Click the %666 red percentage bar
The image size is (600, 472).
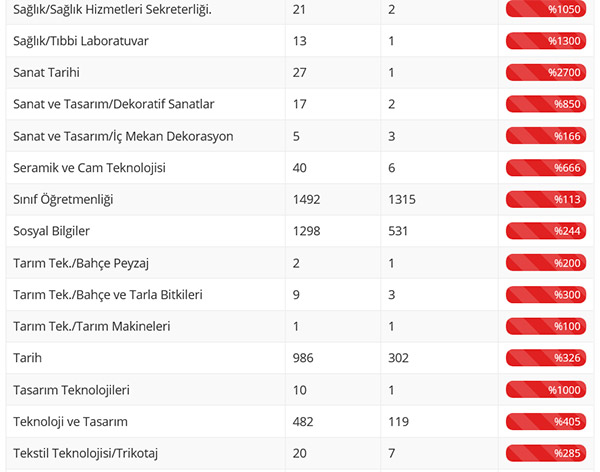[546, 167]
